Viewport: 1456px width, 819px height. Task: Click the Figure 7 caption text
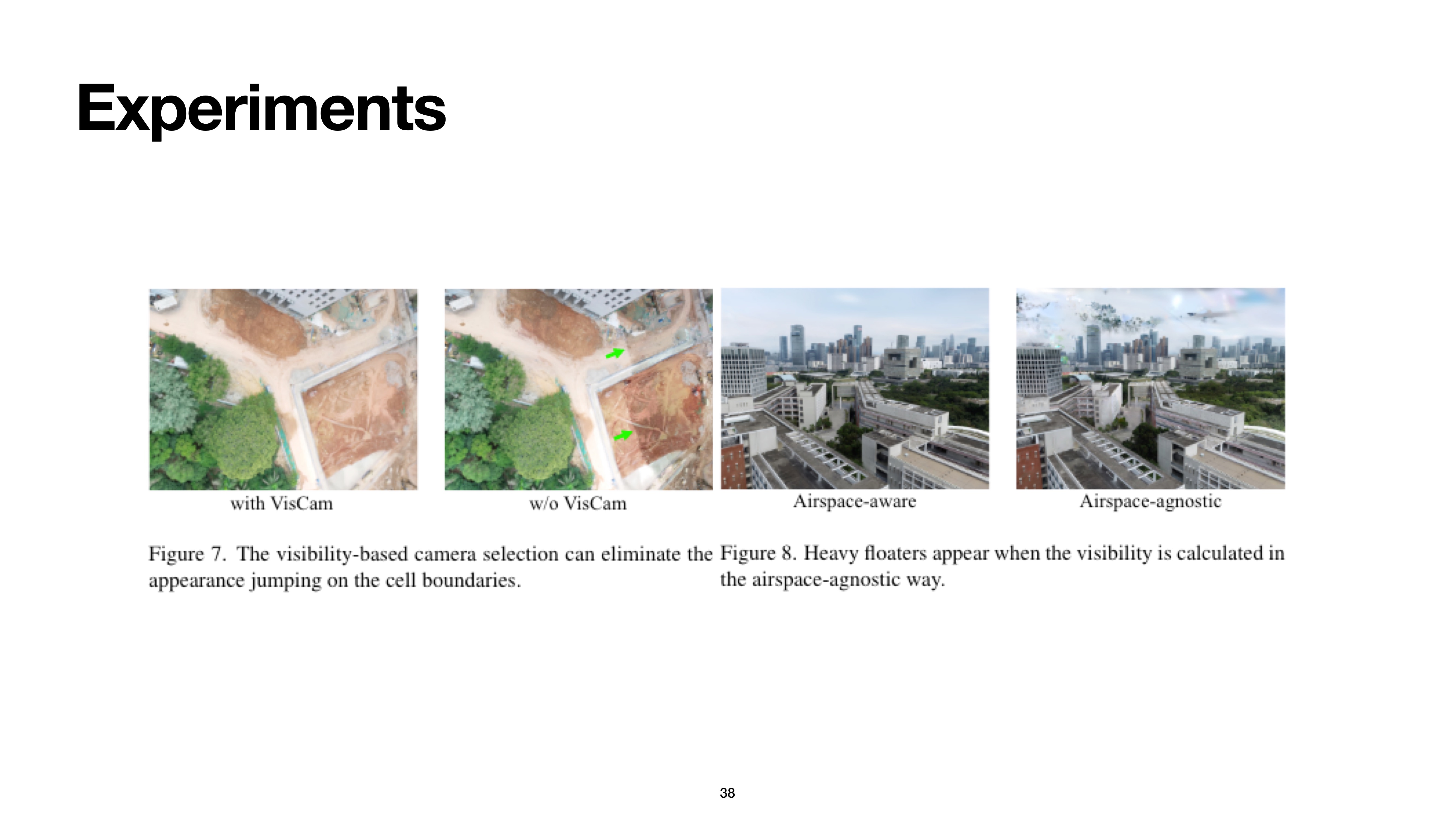tap(429, 567)
